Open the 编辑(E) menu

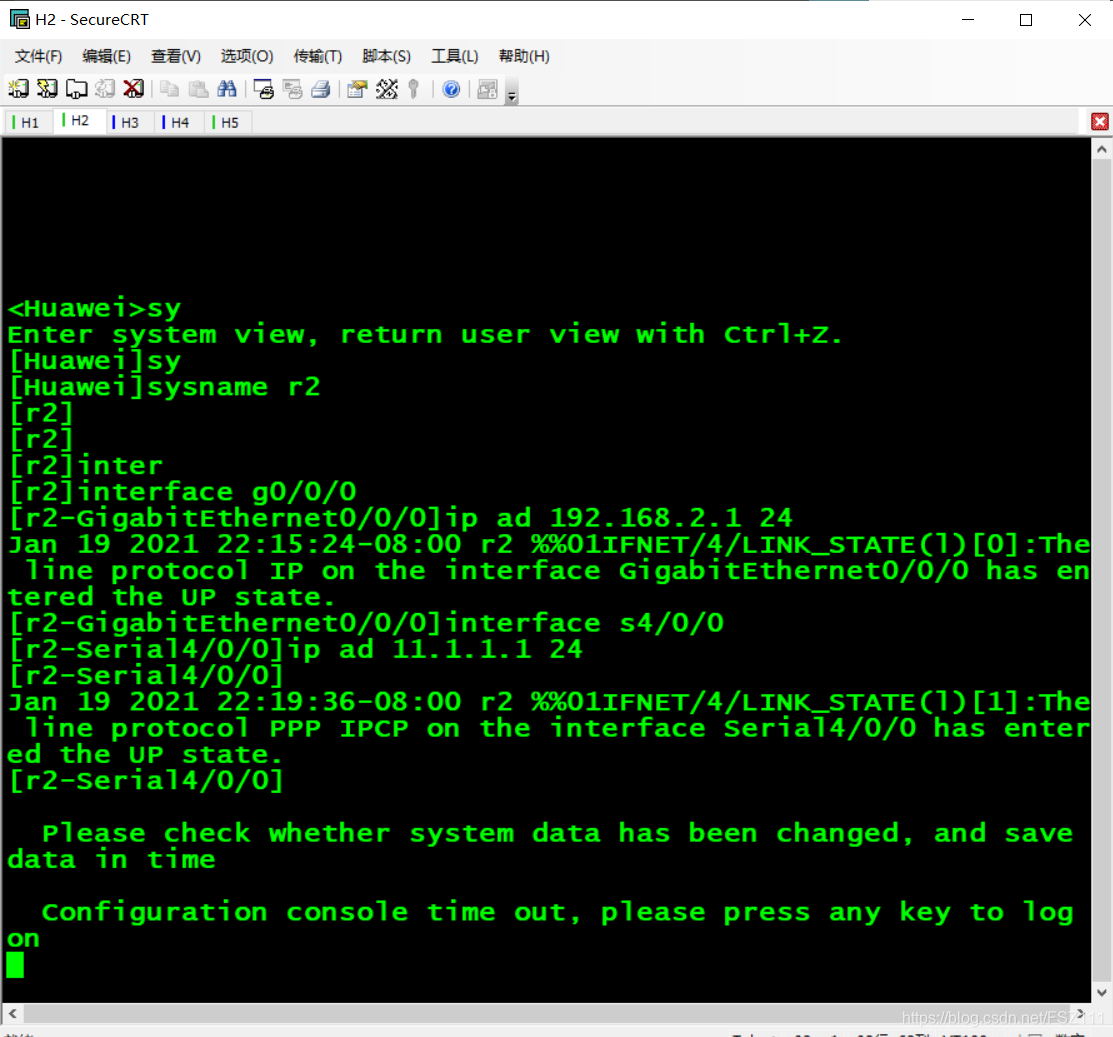click(x=106, y=56)
